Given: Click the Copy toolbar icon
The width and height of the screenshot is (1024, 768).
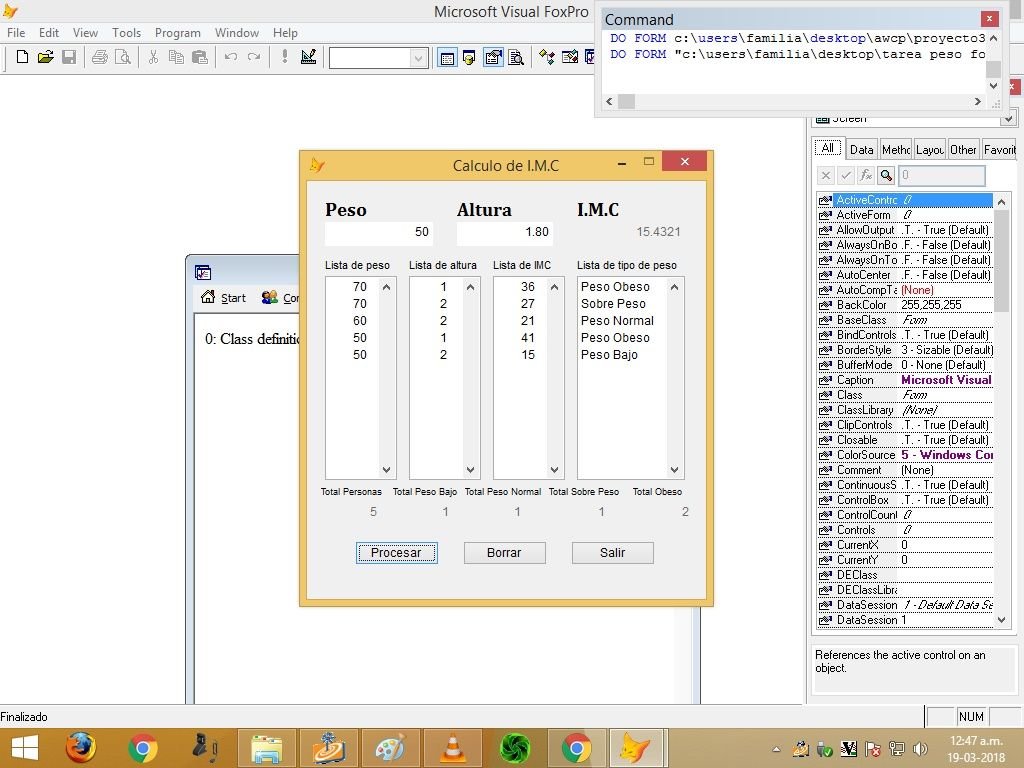Looking at the screenshot, I should [176, 57].
